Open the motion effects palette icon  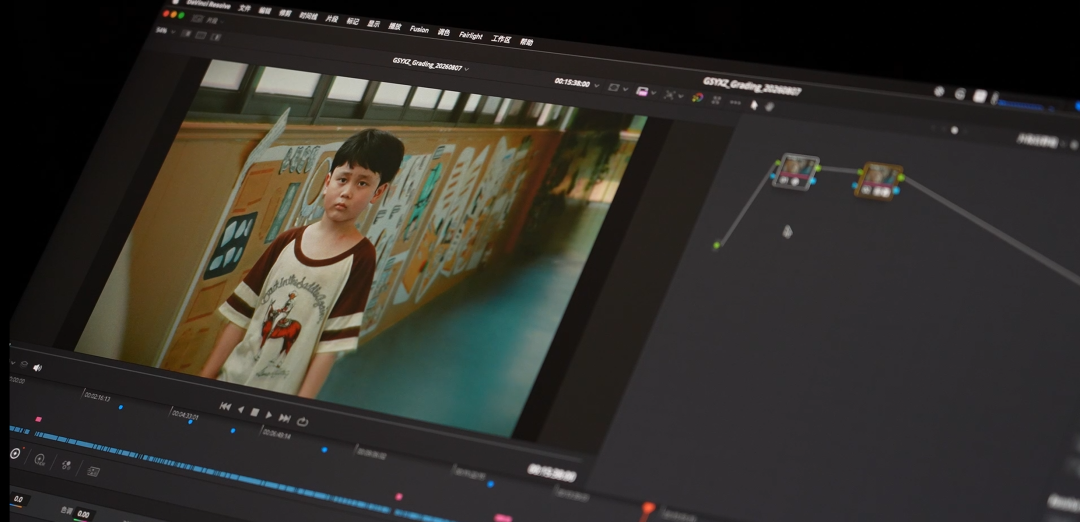tap(94, 471)
